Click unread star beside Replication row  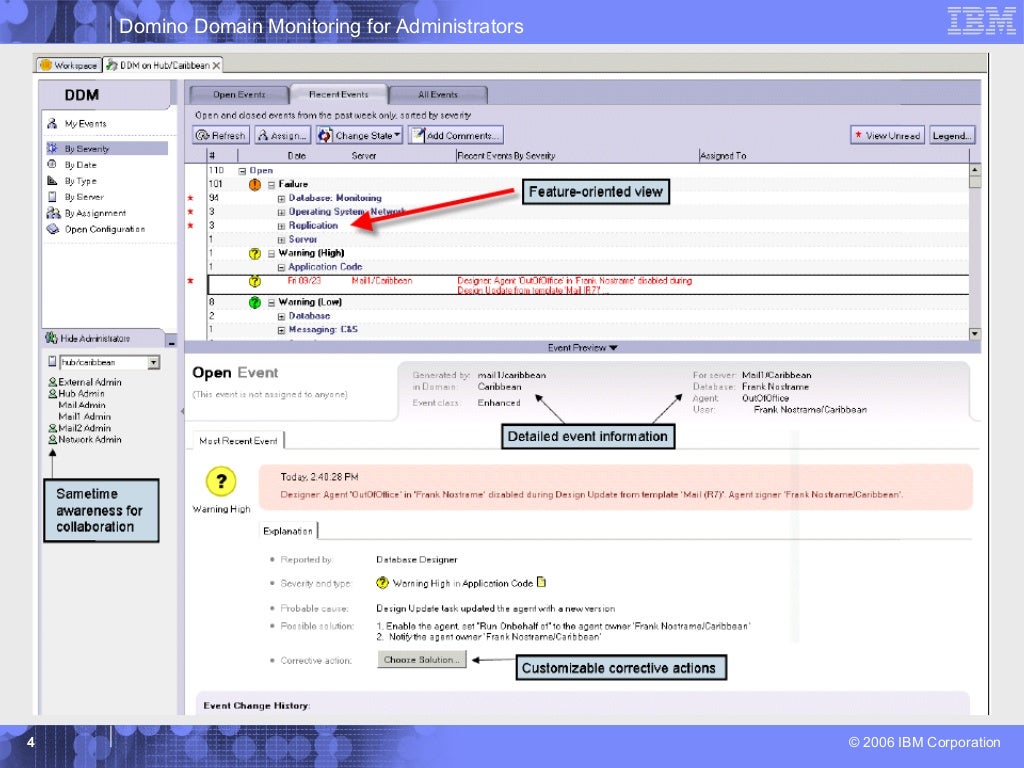(x=191, y=225)
